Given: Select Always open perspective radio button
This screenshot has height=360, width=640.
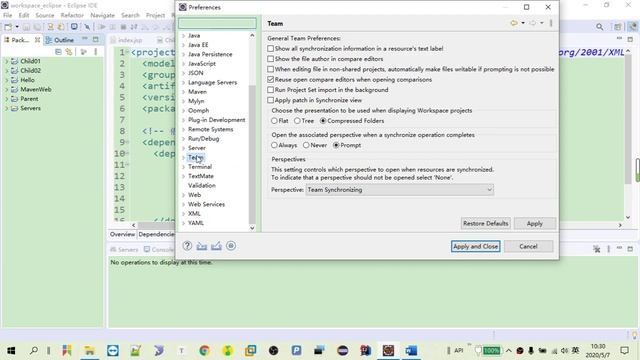Looking at the screenshot, I should 274,145.
